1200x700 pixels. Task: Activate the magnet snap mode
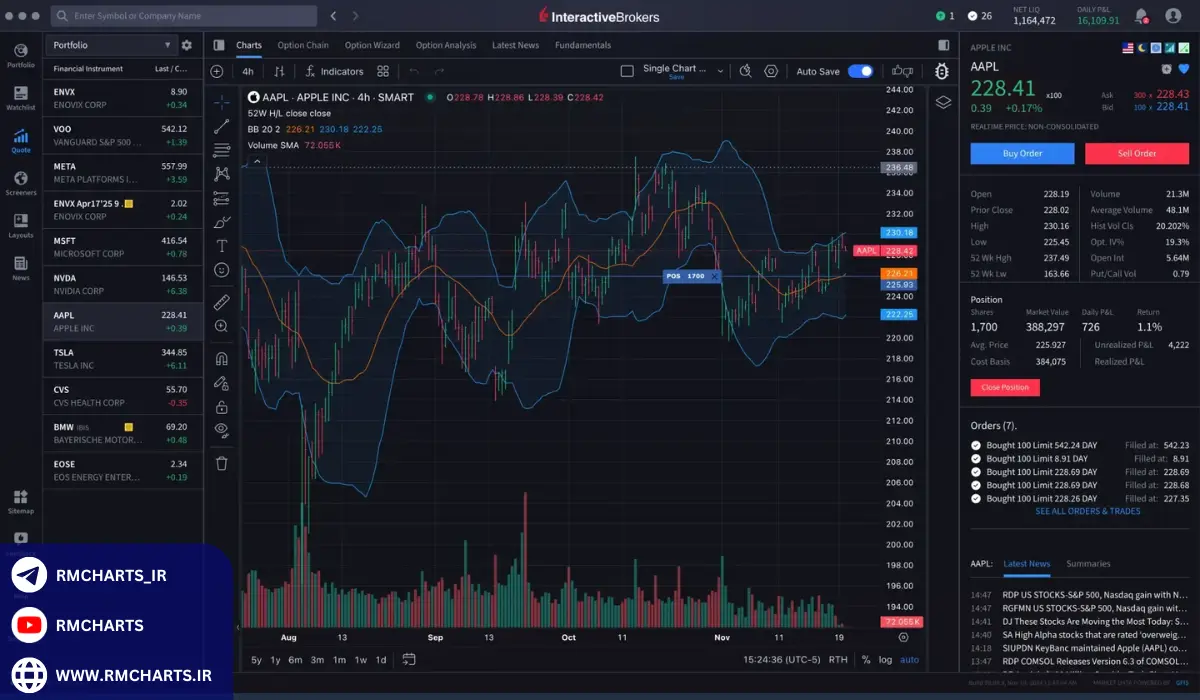[x=221, y=358]
